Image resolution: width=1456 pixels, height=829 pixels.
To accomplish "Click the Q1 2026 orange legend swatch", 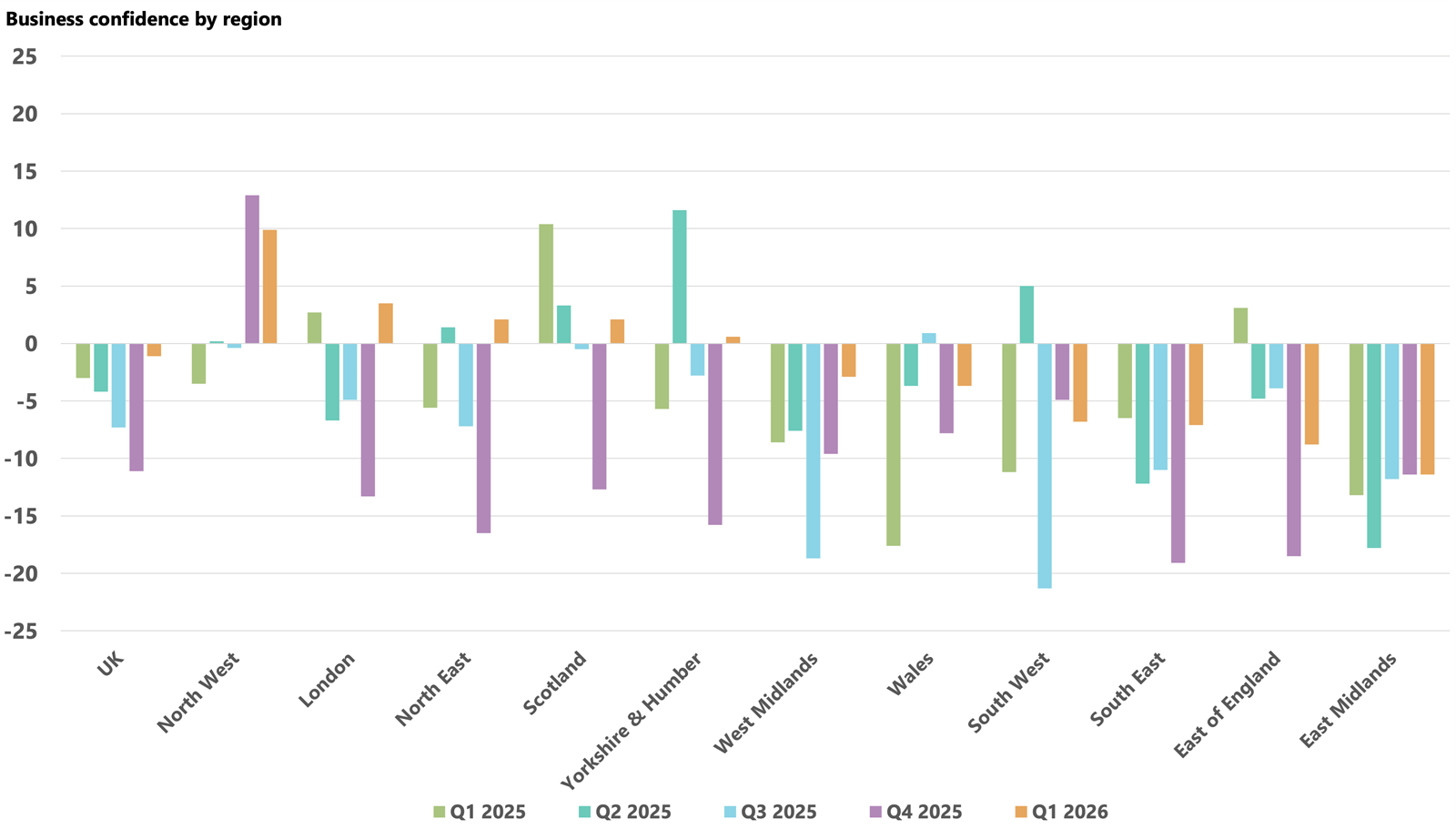I will [1021, 812].
